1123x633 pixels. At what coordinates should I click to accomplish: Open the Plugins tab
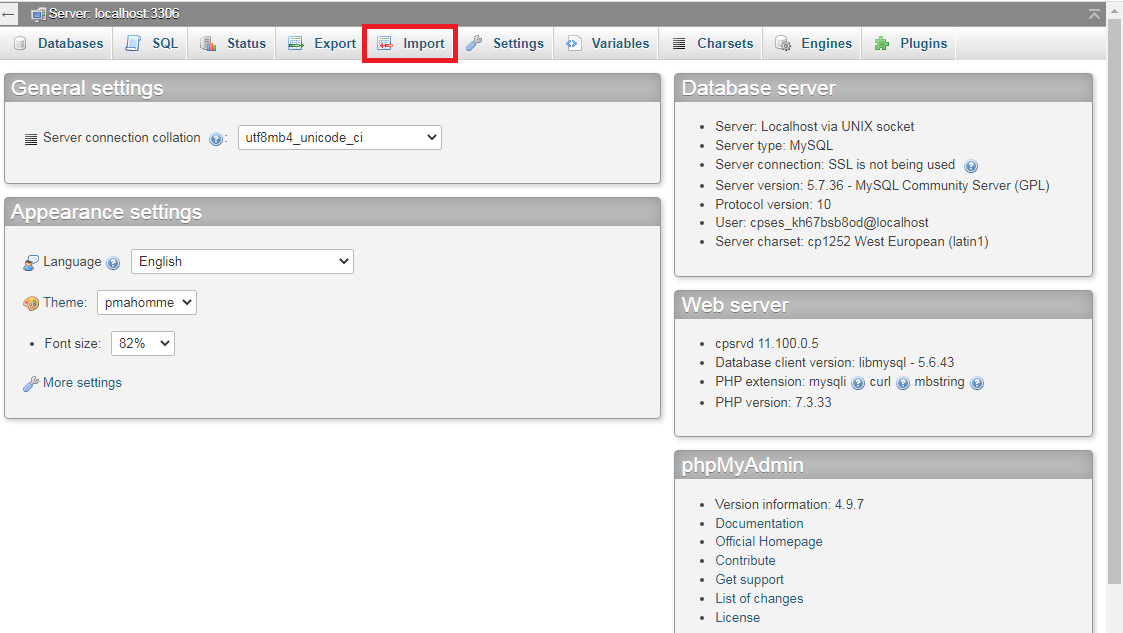click(911, 44)
